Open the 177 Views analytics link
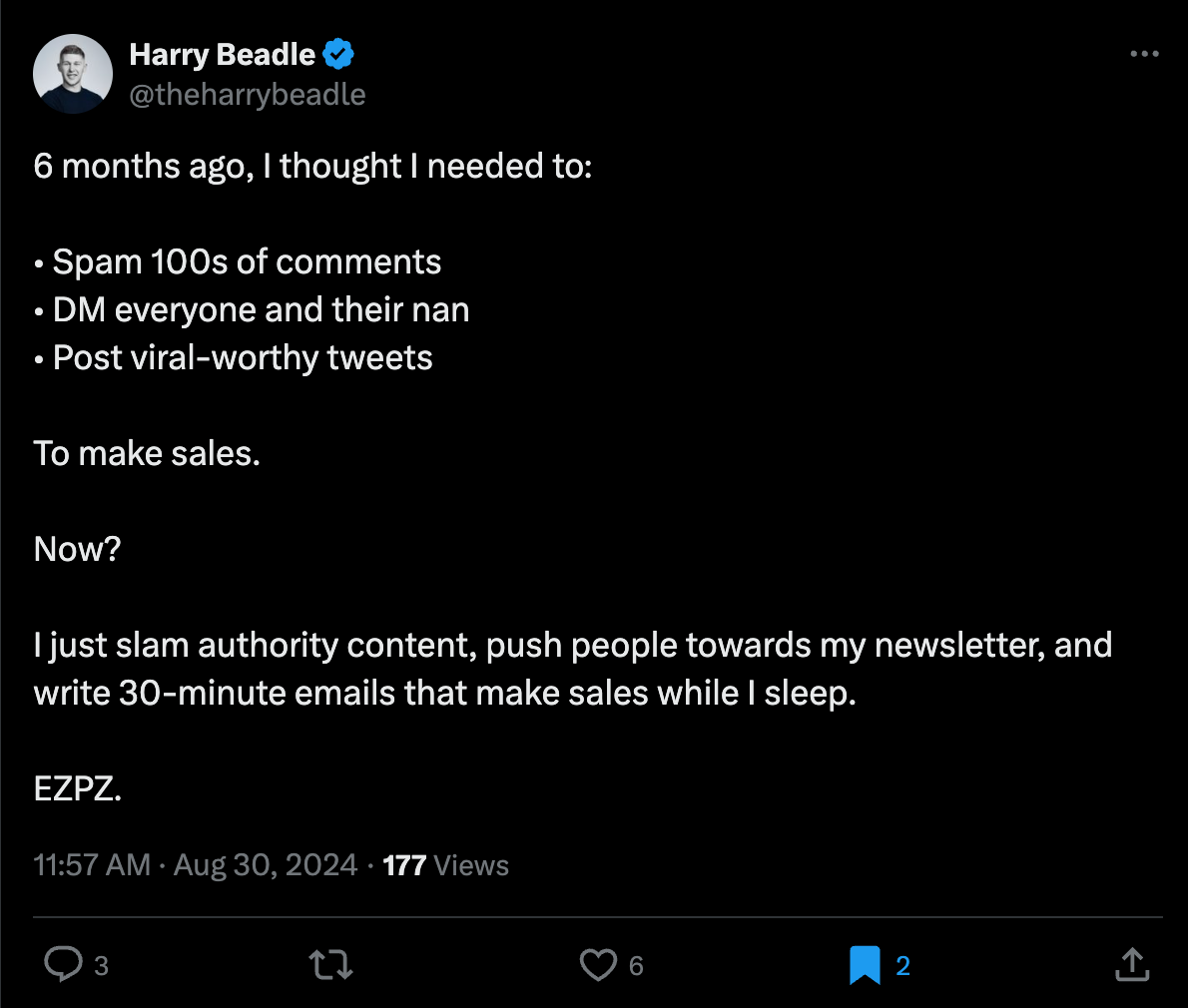Screen dimensions: 1188x1008 [445, 864]
